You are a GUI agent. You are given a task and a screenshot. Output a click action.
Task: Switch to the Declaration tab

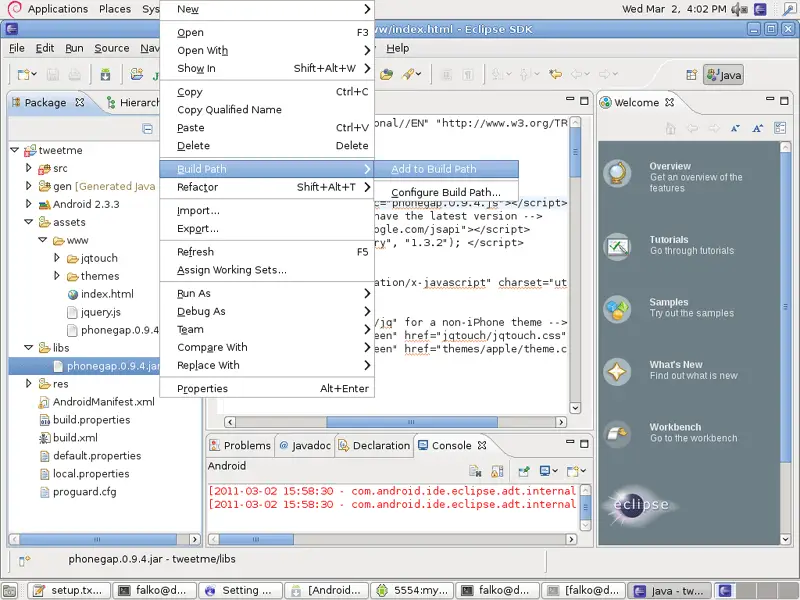[374, 445]
